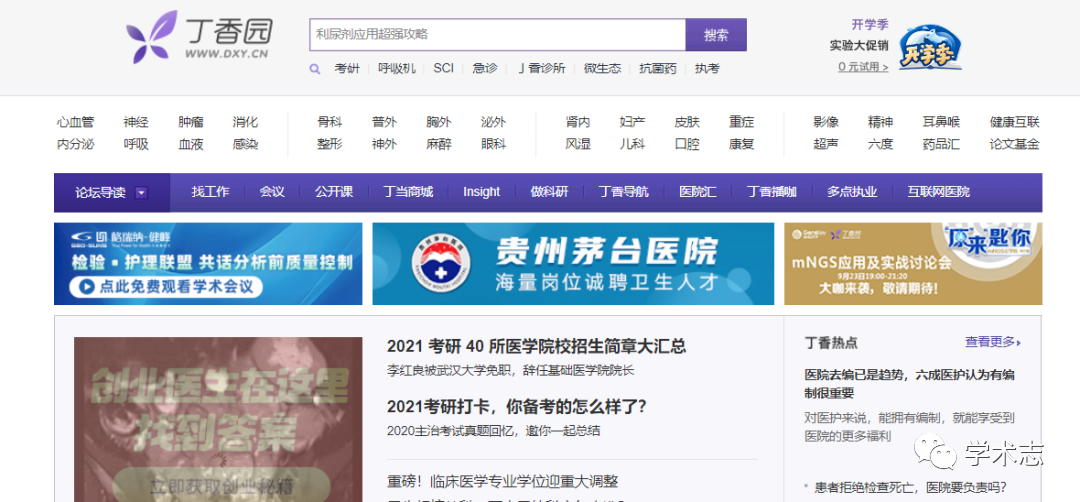Open the 互联网医院 menu item
Image resolution: width=1080 pixels, height=502 pixels.
(x=938, y=192)
